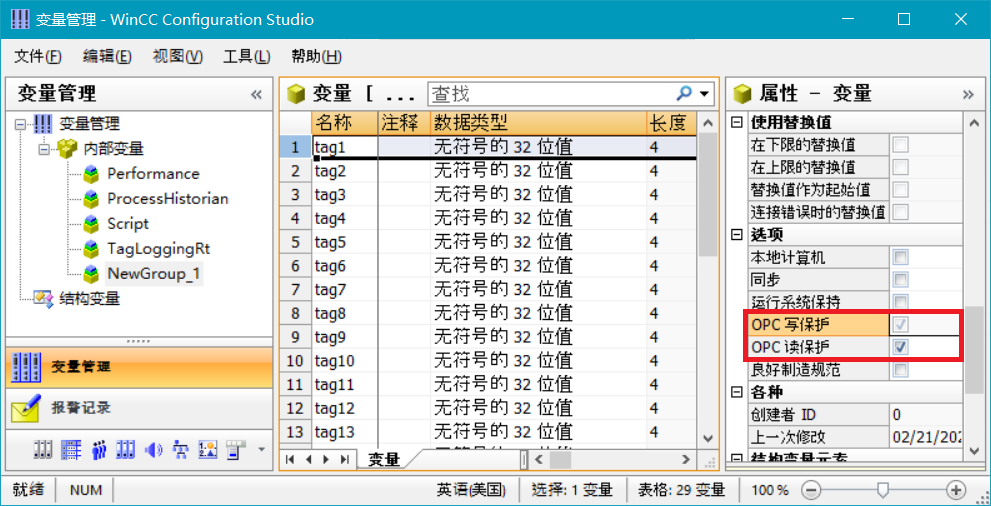The image size is (991, 506).
Task: Collapse the 各种 property group
Action: [x=736, y=392]
